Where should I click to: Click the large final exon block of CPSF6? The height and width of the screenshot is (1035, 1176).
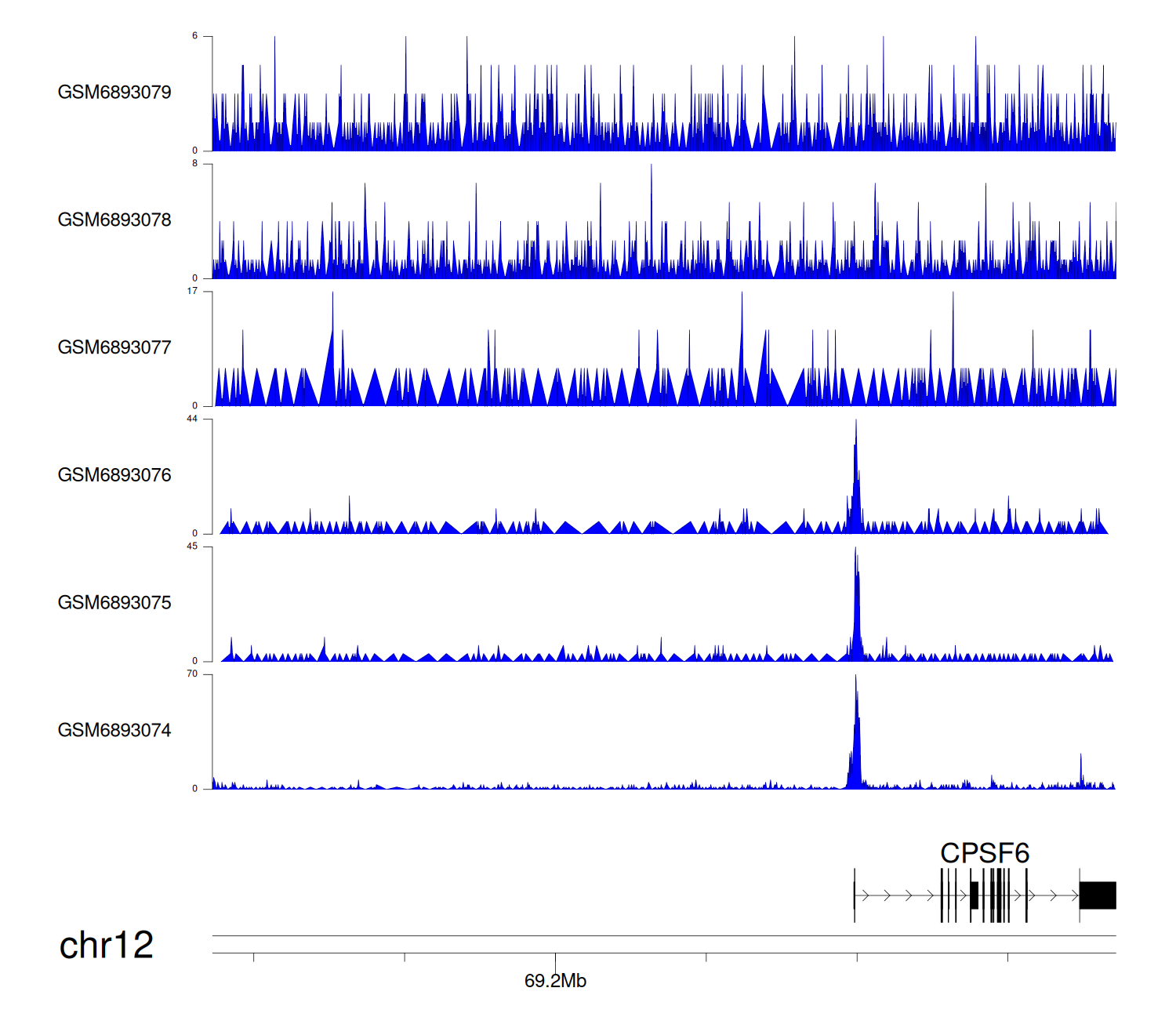(x=1097, y=895)
